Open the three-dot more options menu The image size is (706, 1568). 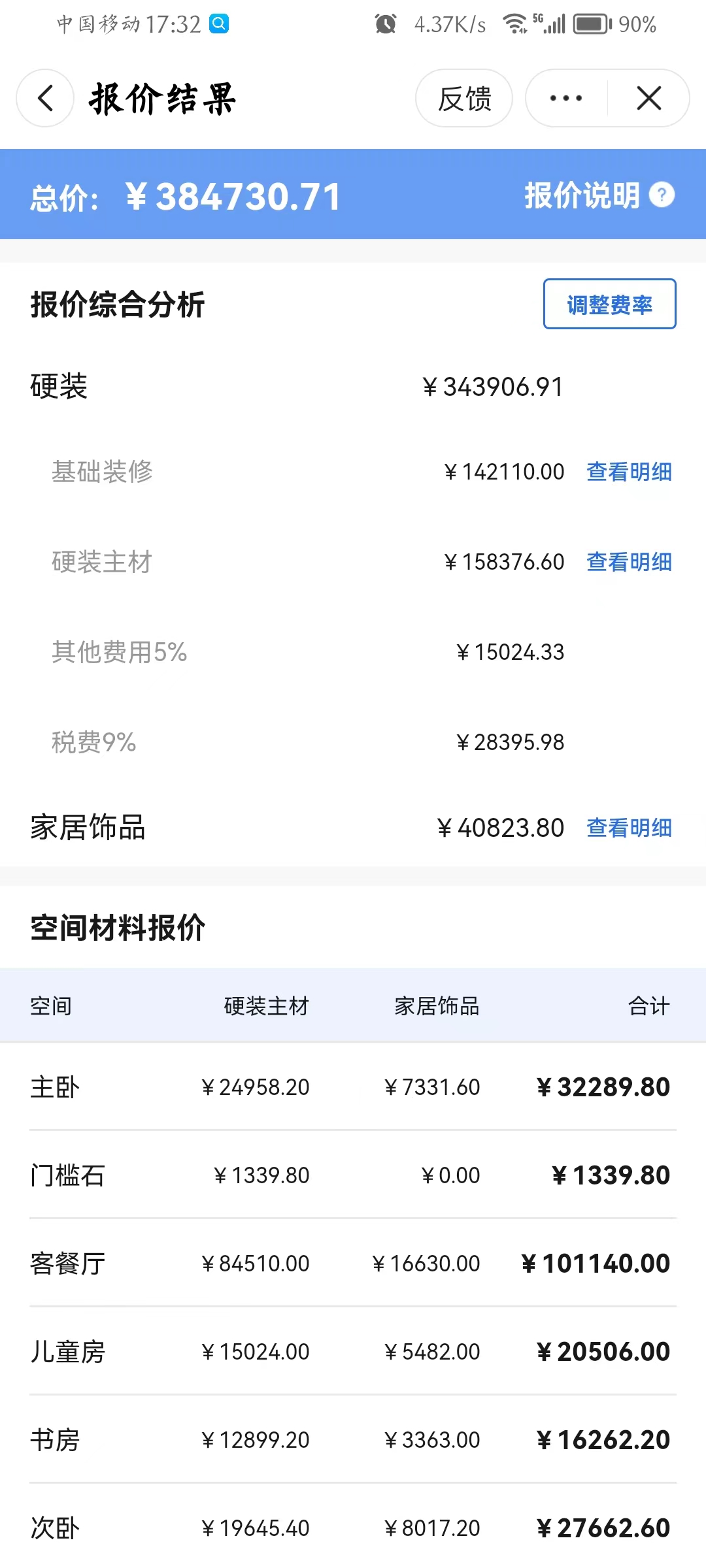pos(566,99)
